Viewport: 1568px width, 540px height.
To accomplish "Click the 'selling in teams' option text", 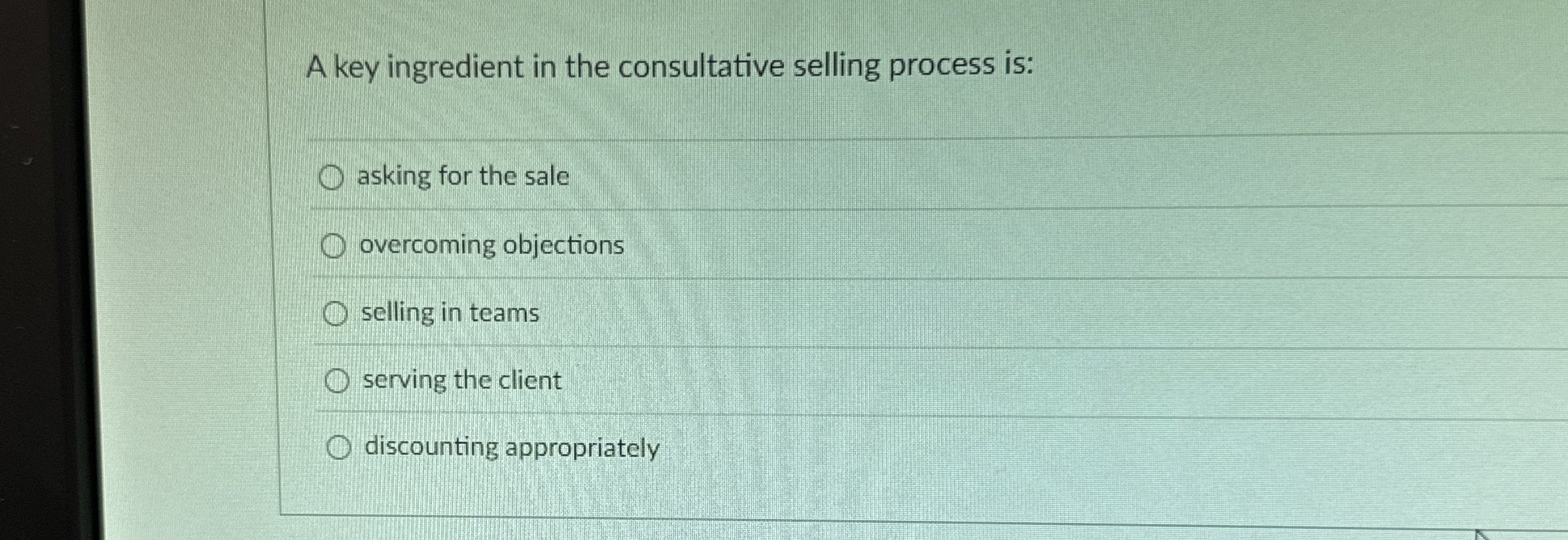I will [x=450, y=312].
